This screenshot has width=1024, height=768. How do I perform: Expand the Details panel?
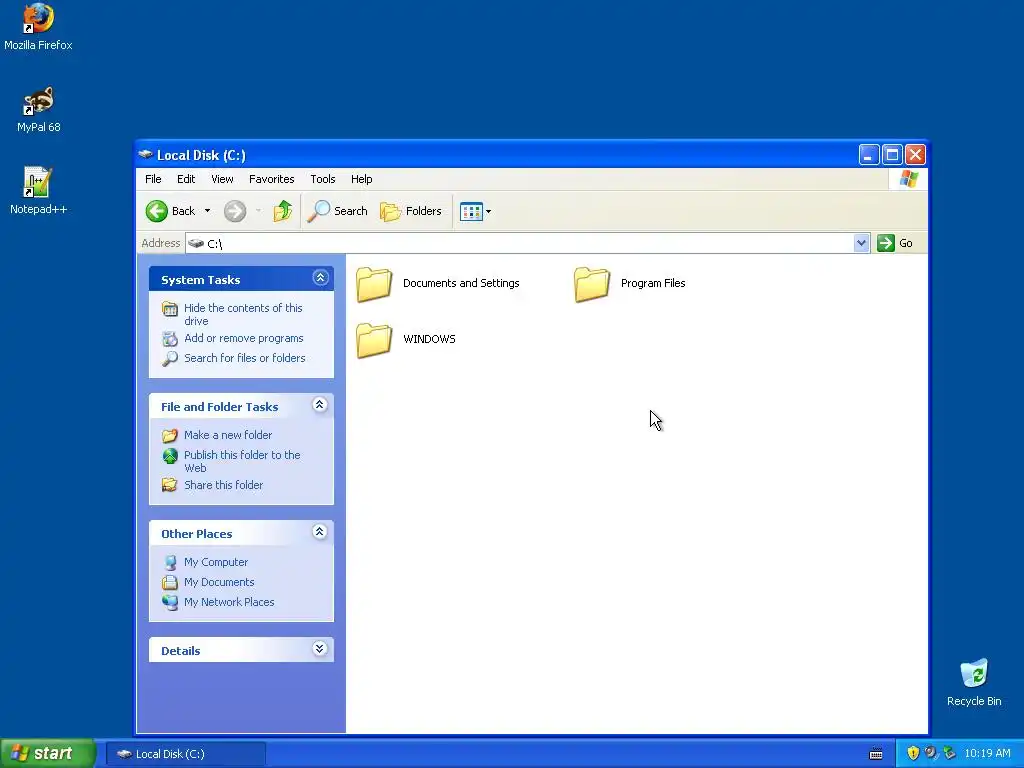click(319, 648)
